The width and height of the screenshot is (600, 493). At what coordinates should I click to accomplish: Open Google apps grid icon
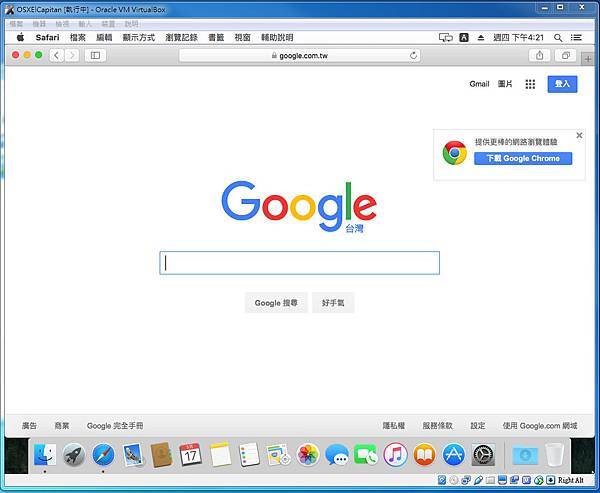pos(530,84)
